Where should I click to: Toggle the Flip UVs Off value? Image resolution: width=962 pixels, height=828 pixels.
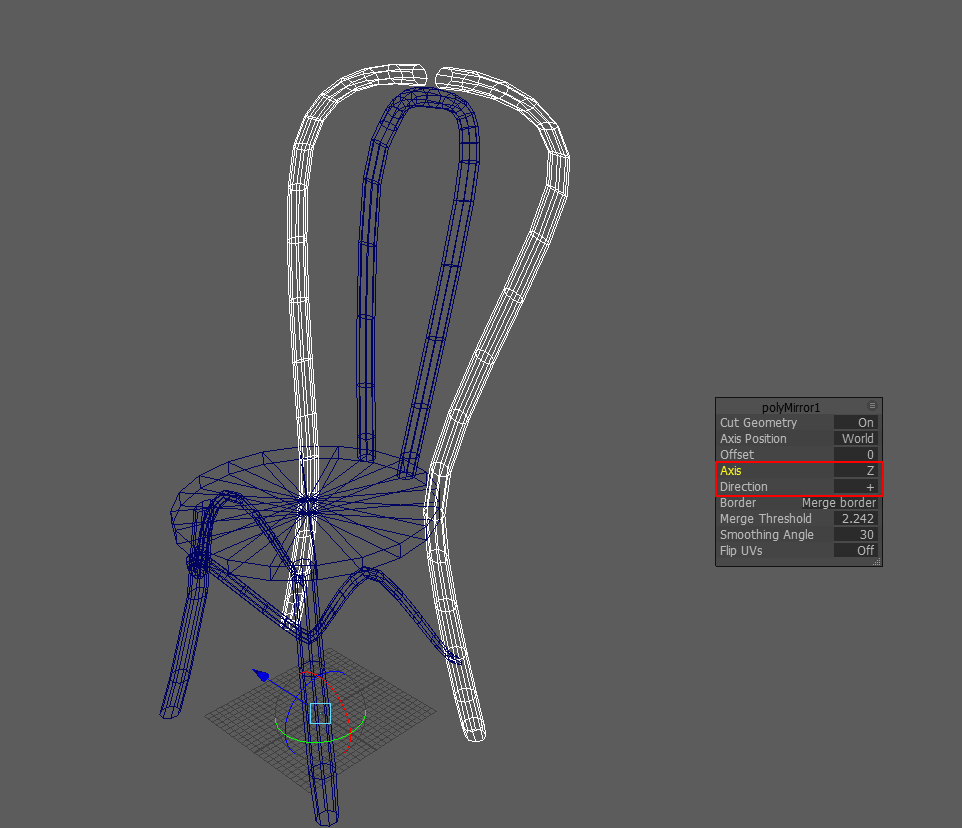856,551
